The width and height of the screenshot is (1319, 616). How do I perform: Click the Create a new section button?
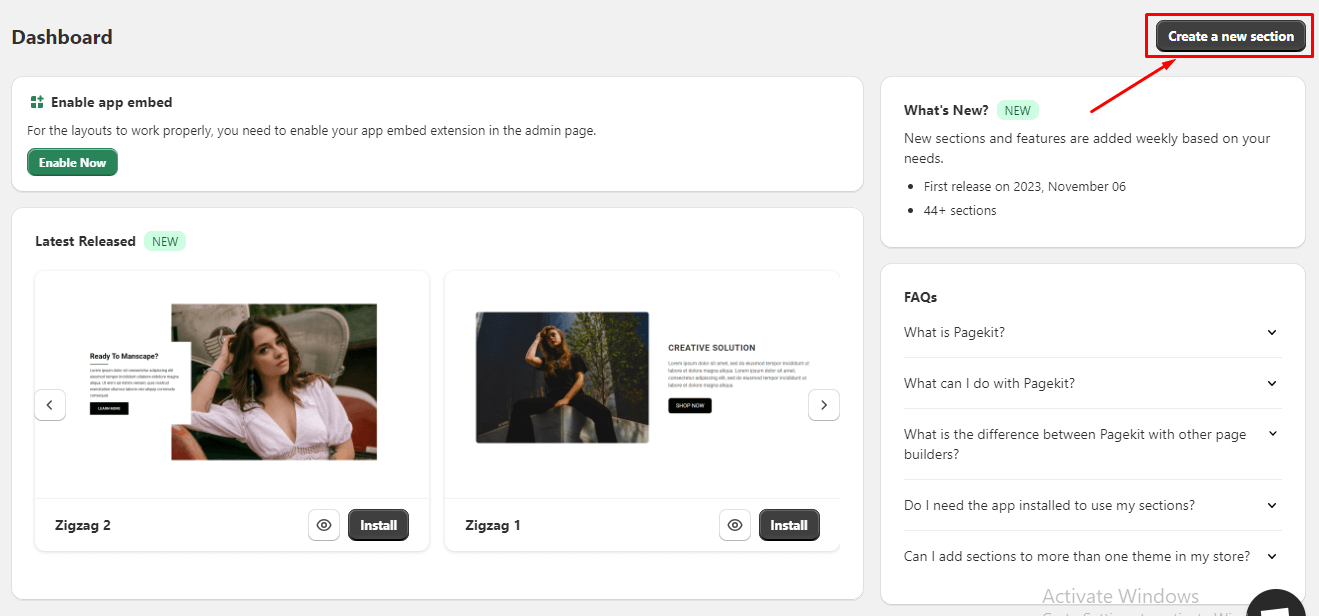[1230, 36]
